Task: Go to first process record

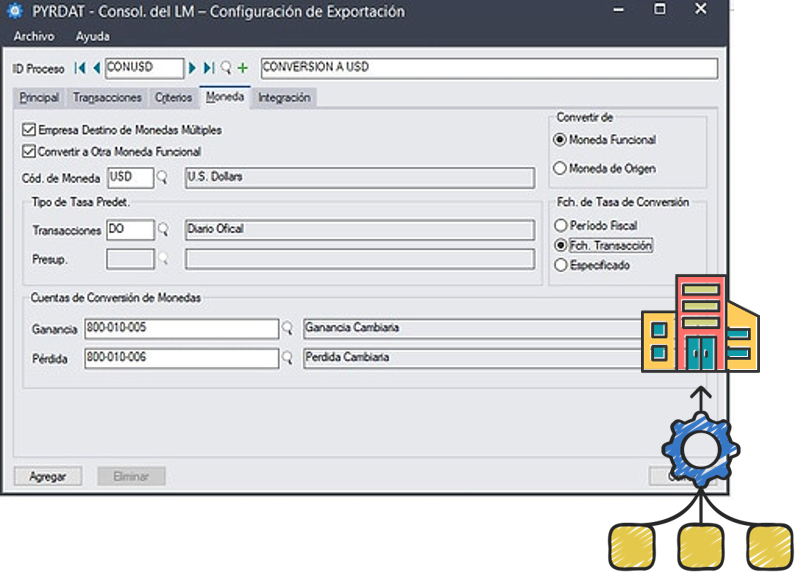Action: coord(80,68)
